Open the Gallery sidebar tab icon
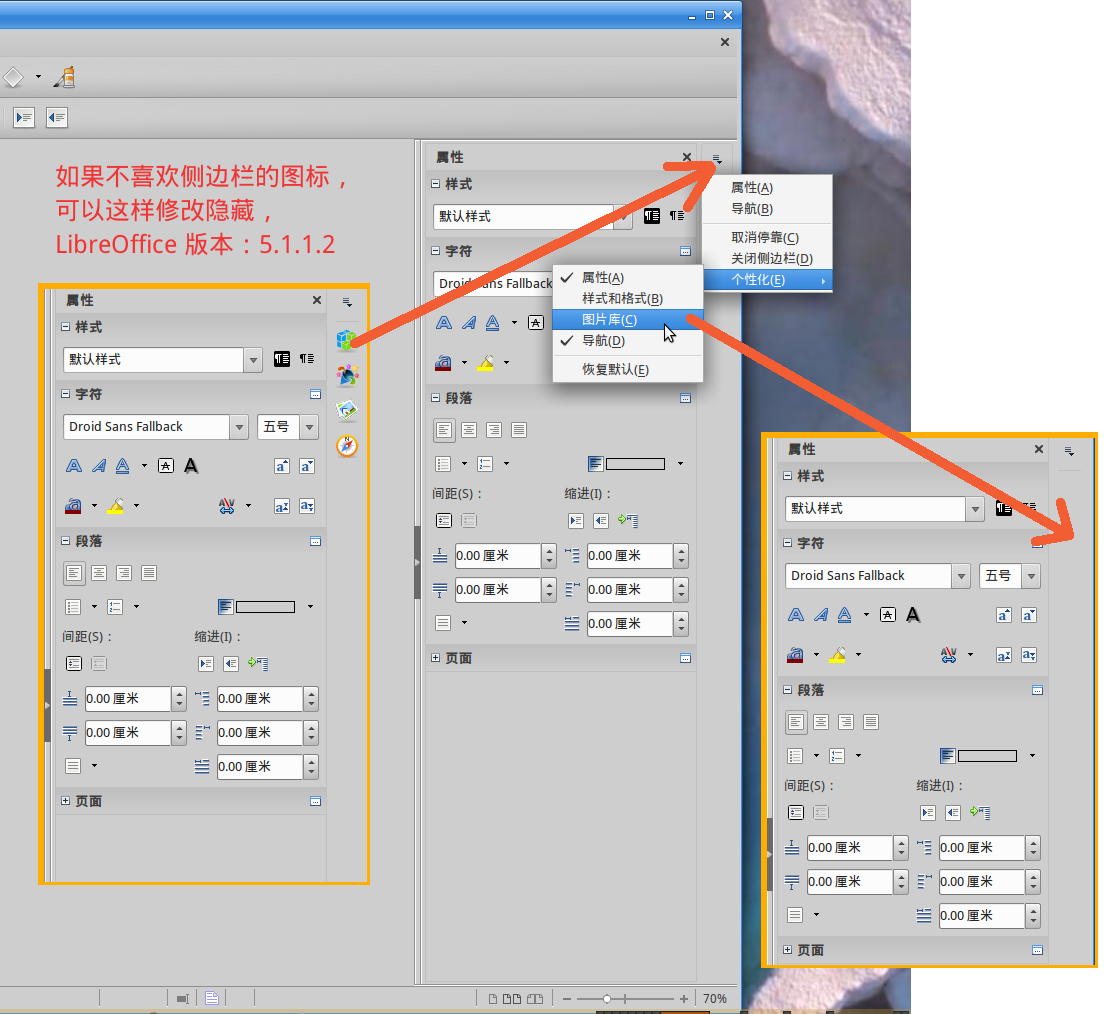 [347, 410]
